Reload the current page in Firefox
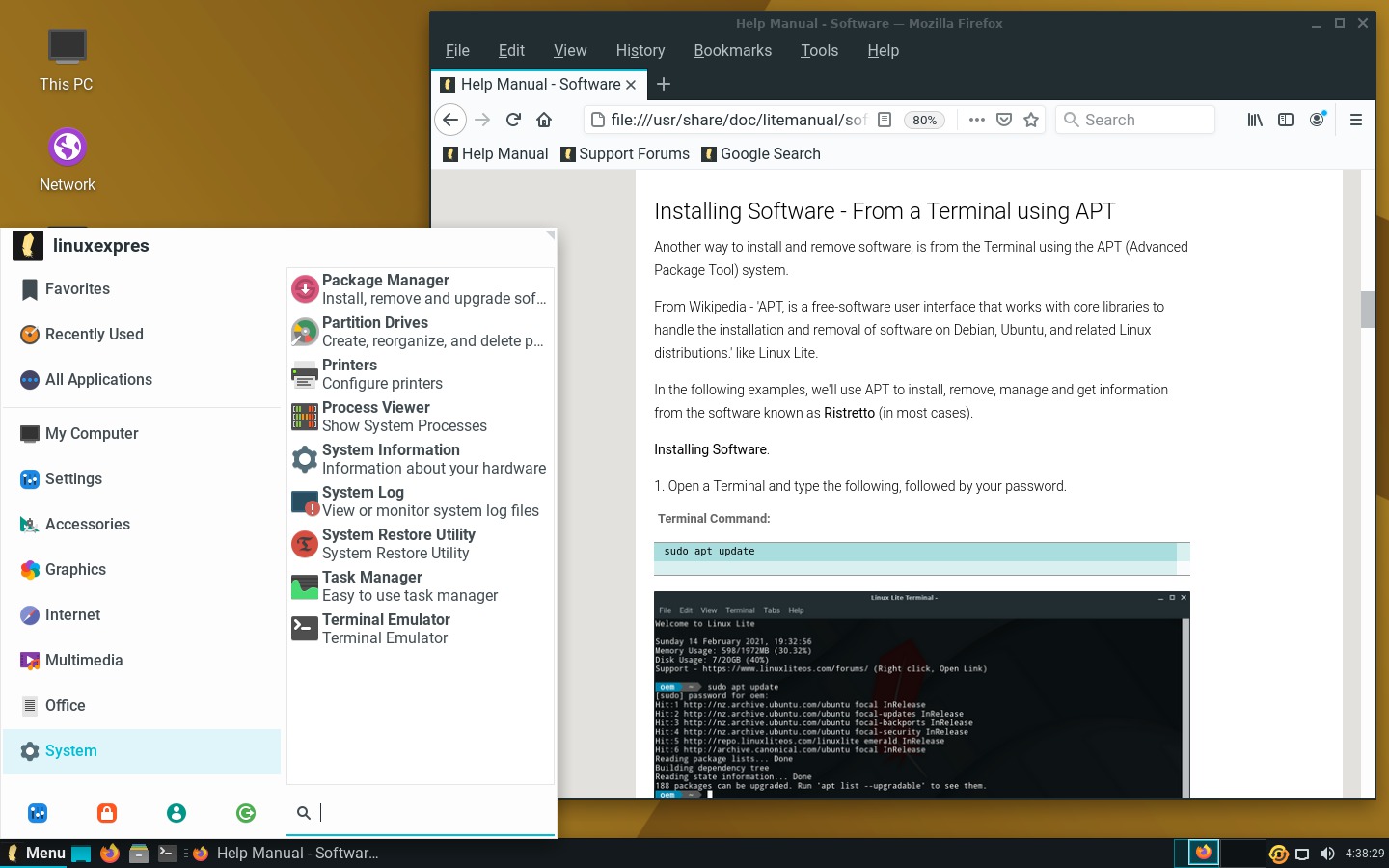The image size is (1389, 868). click(x=513, y=120)
